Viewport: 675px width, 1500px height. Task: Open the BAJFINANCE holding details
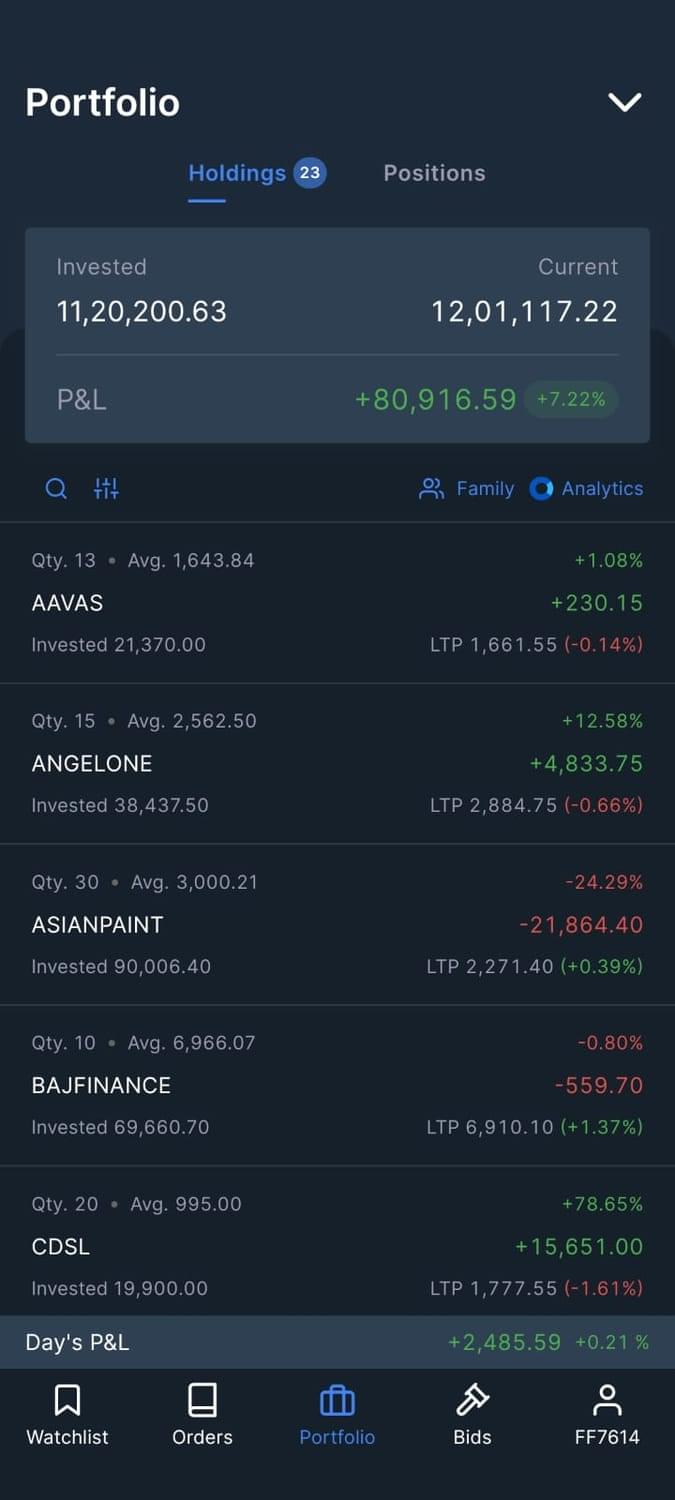click(x=337, y=1085)
